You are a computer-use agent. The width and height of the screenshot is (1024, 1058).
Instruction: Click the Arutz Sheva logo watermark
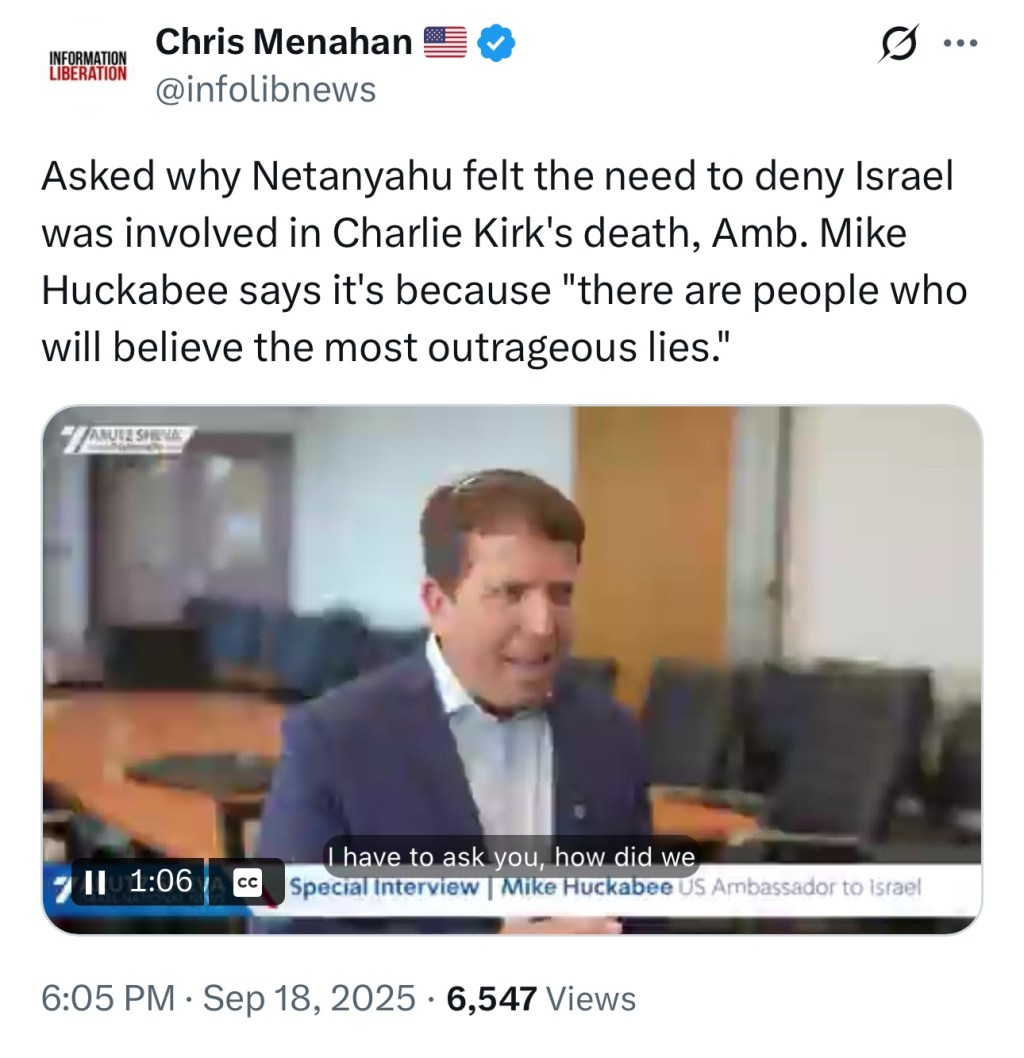130,438
